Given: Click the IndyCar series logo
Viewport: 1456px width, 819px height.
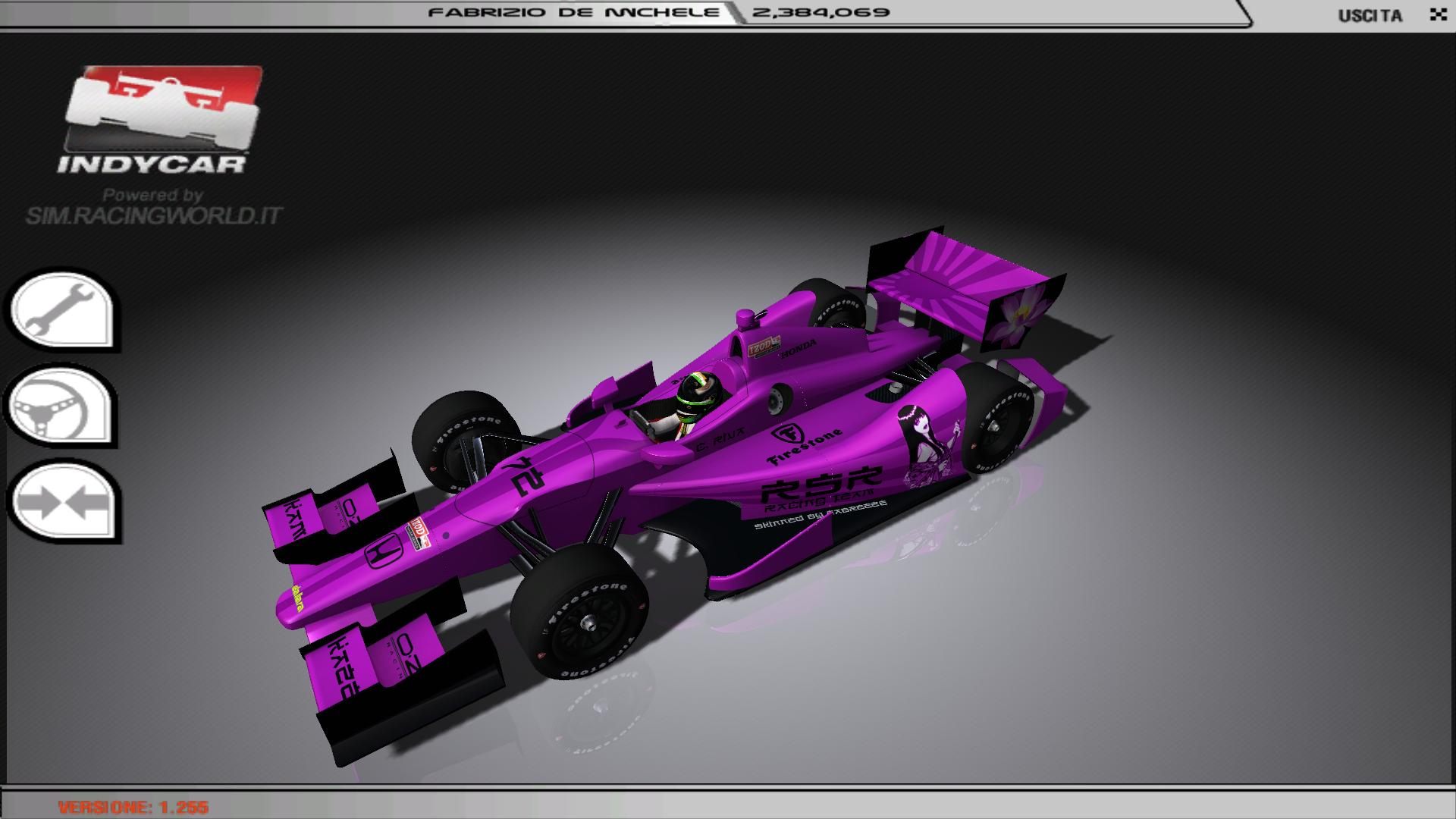Looking at the screenshot, I should coord(162,120).
